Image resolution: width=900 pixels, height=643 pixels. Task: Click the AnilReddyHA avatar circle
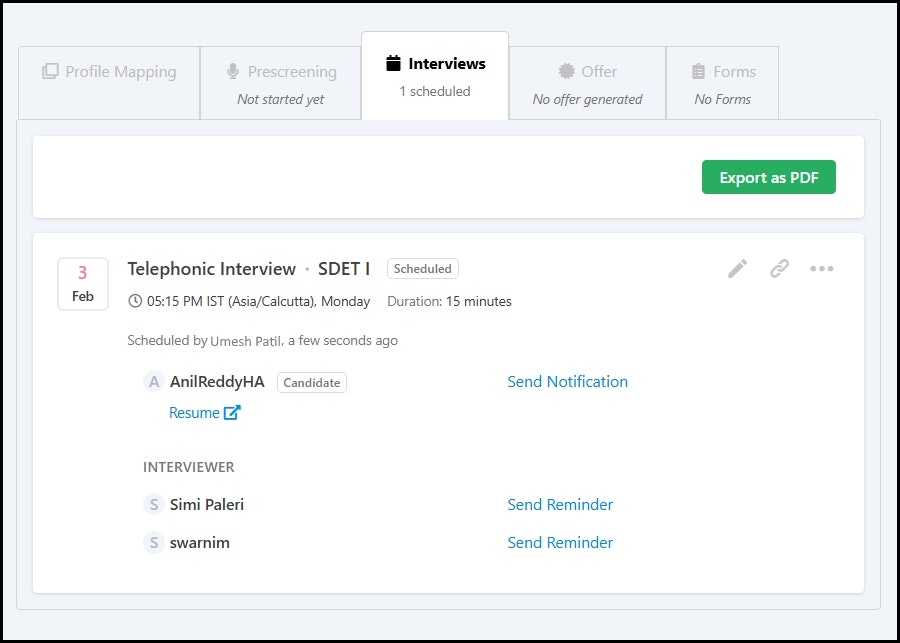coord(154,382)
